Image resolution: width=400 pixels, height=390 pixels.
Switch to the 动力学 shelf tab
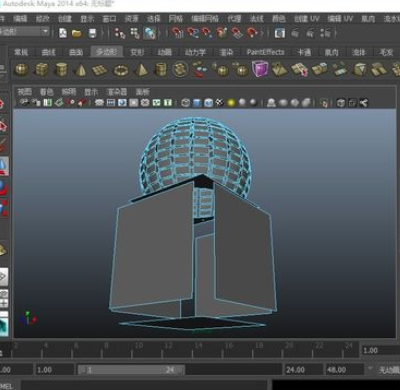[x=195, y=52]
